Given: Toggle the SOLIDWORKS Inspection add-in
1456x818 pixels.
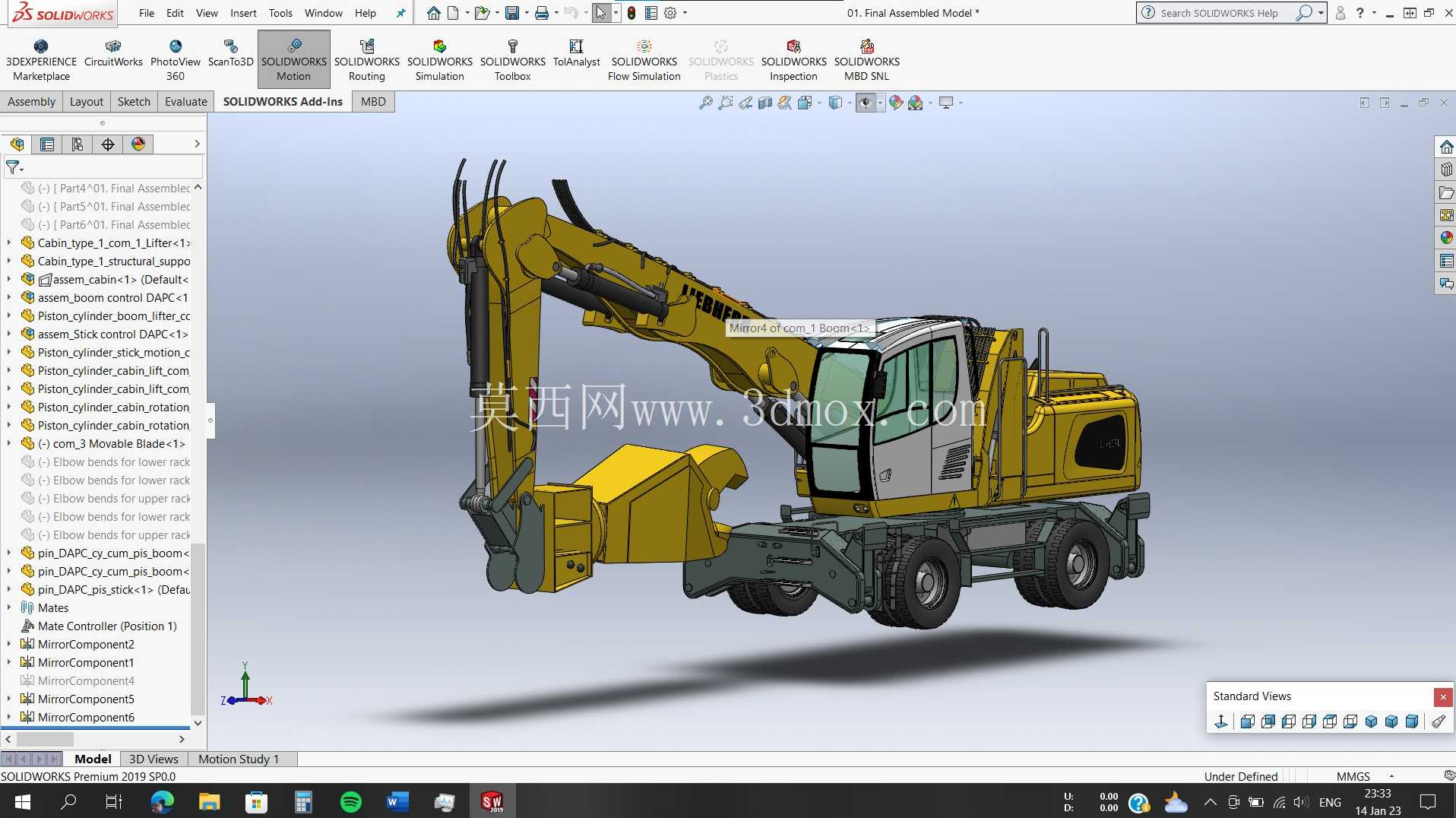Looking at the screenshot, I should pyautogui.click(x=793, y=59).
